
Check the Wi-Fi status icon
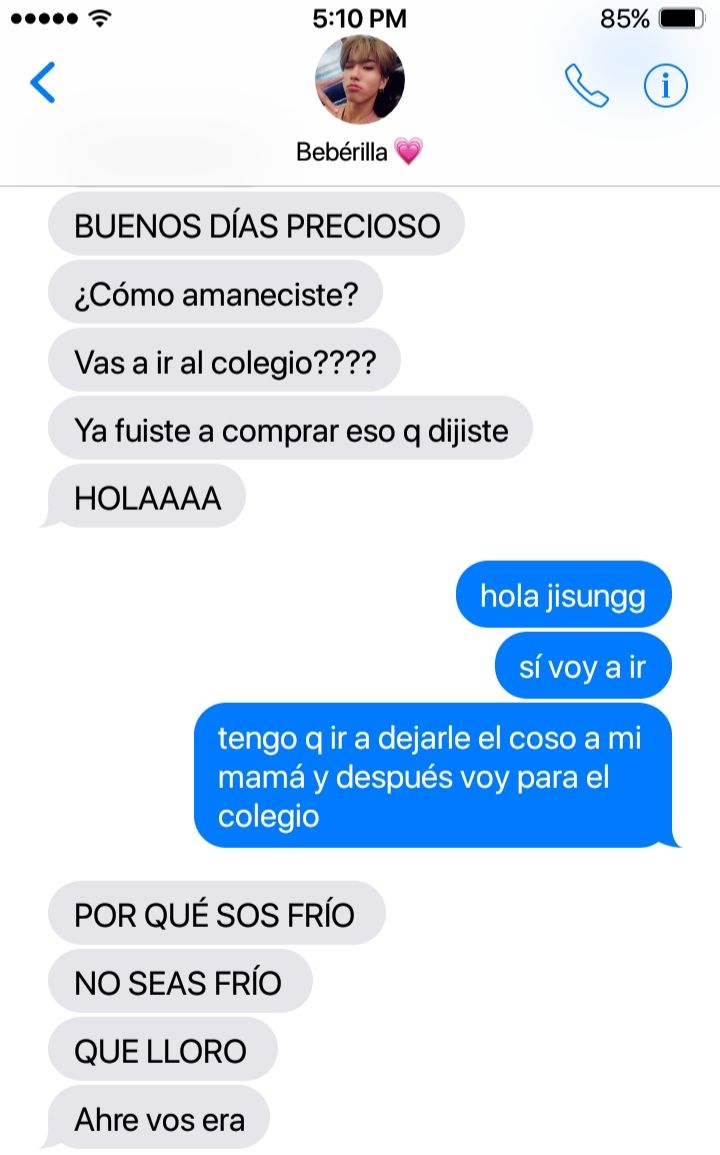(x=99, y=18)
